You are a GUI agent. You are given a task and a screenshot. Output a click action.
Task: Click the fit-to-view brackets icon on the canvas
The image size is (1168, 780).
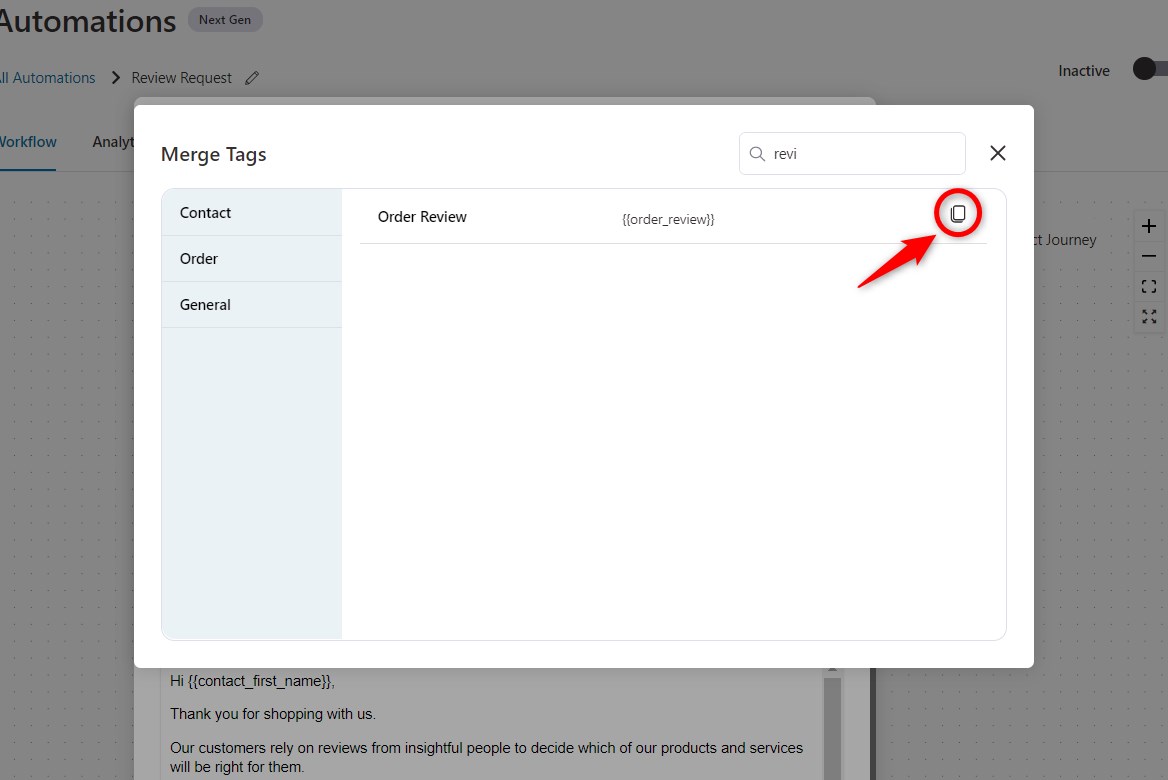click(1148, 286)
